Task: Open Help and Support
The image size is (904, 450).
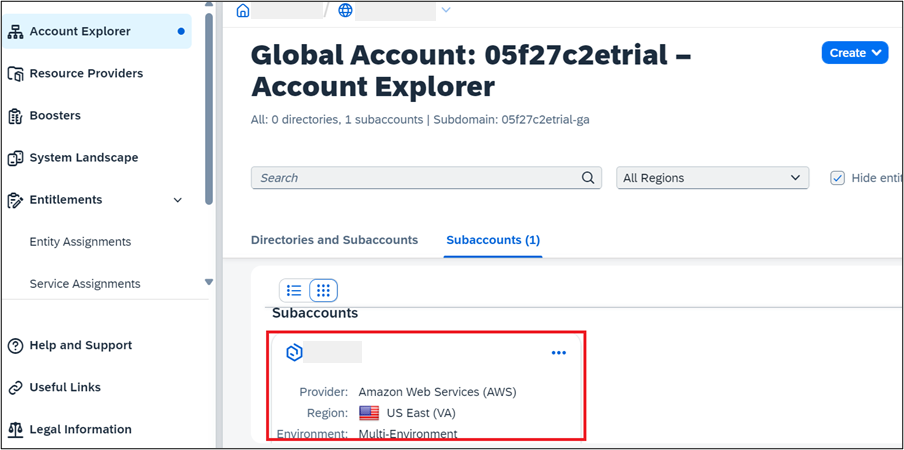Action: tap(81, 345)
